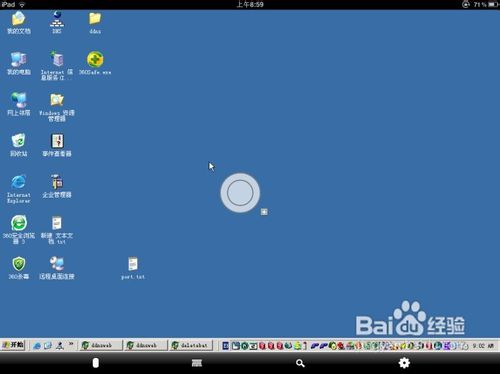Switch to the first ddnsweb taskbar window

pos(101,345)
